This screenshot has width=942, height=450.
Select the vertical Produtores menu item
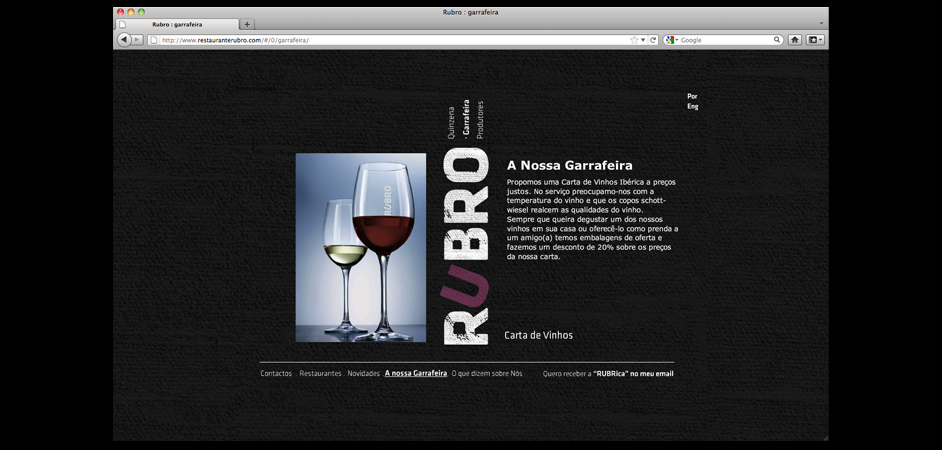coord(480,119)
